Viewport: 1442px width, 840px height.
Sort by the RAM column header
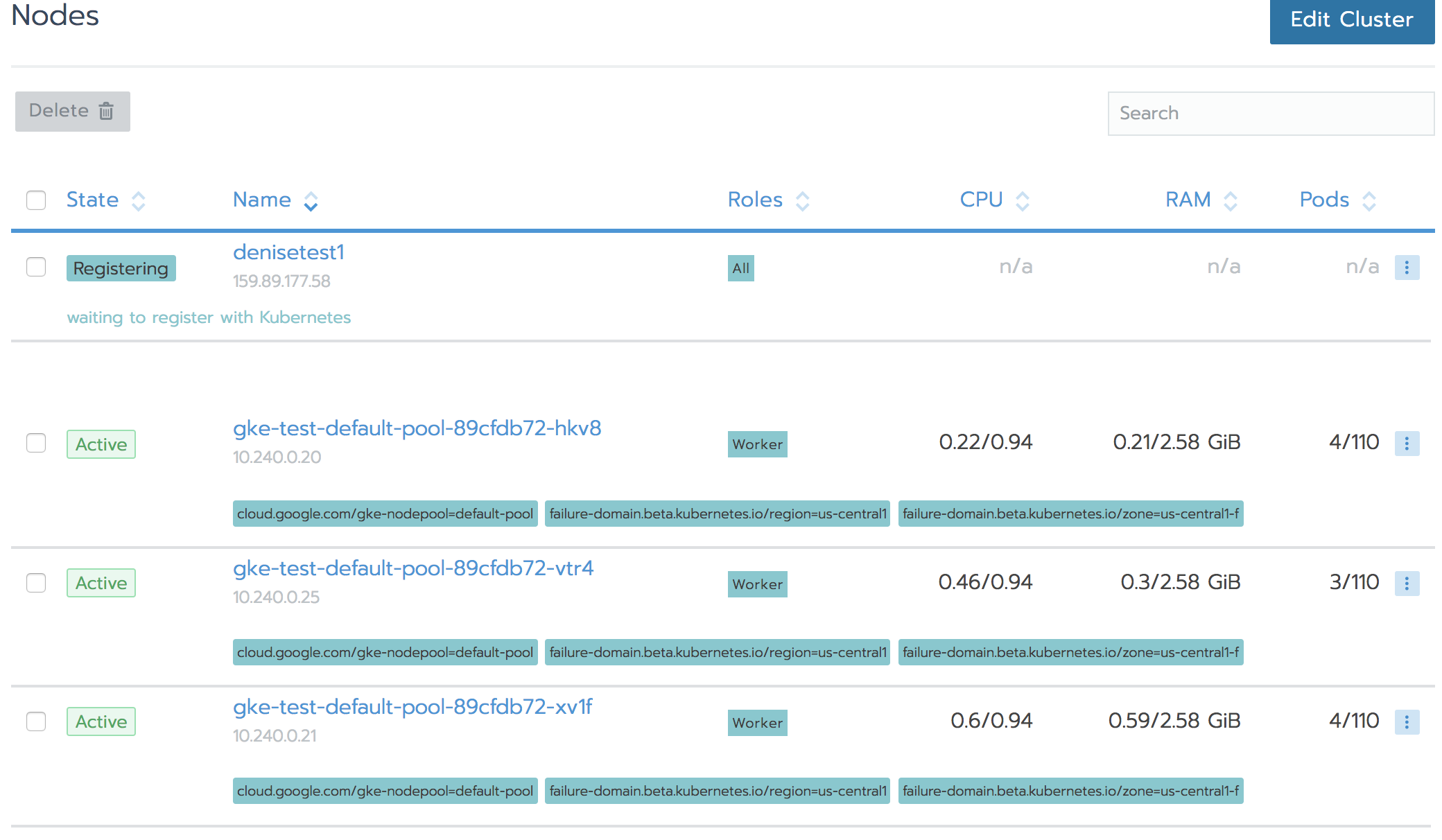click(x=1188, y=200)
